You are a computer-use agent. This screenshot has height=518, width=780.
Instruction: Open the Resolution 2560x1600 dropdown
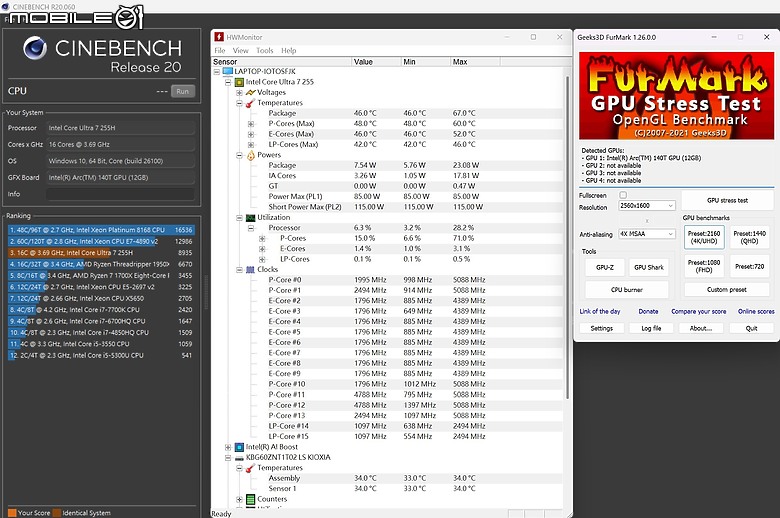(647, 206)
